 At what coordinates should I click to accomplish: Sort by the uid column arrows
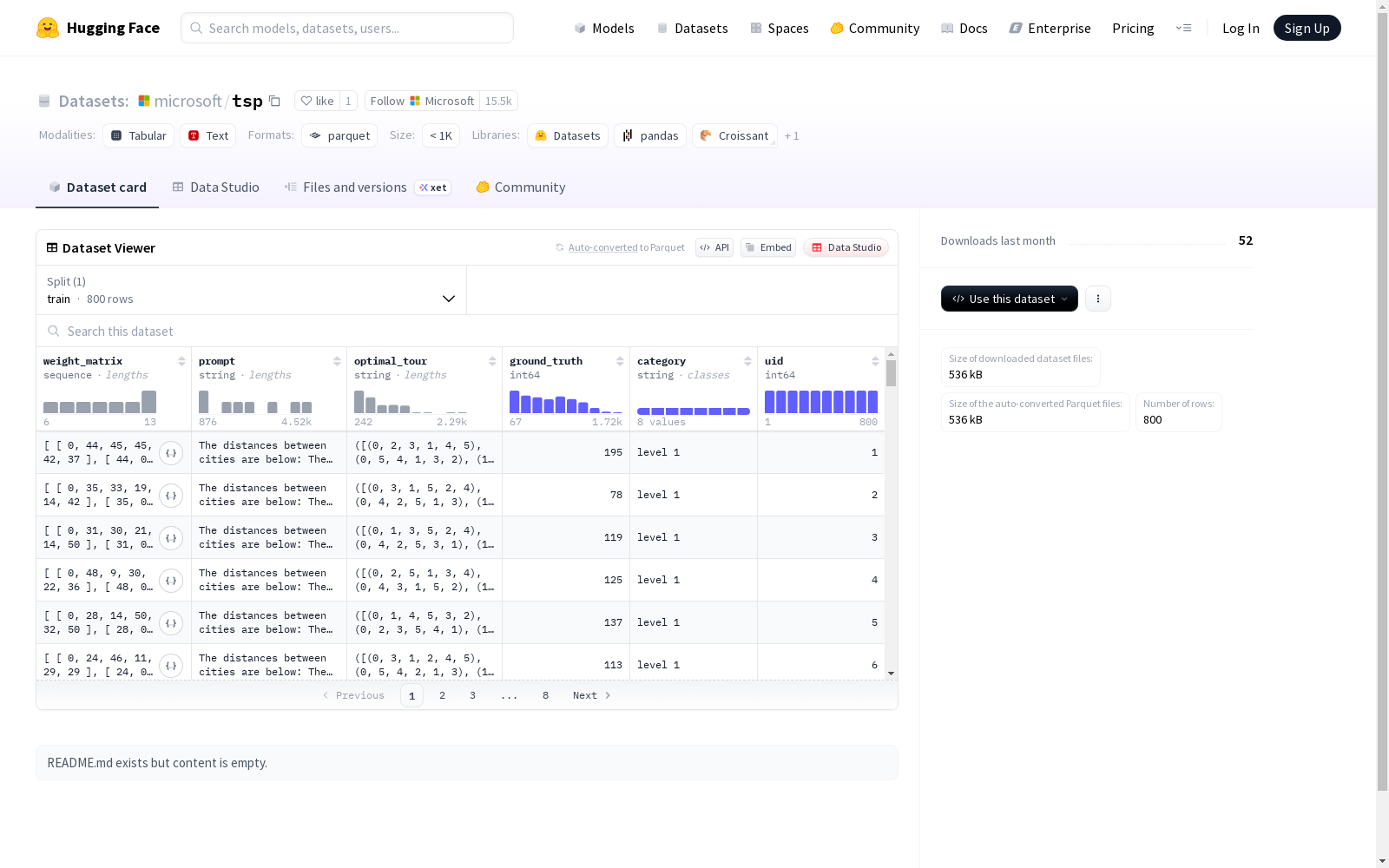click(x=875, y=361)
